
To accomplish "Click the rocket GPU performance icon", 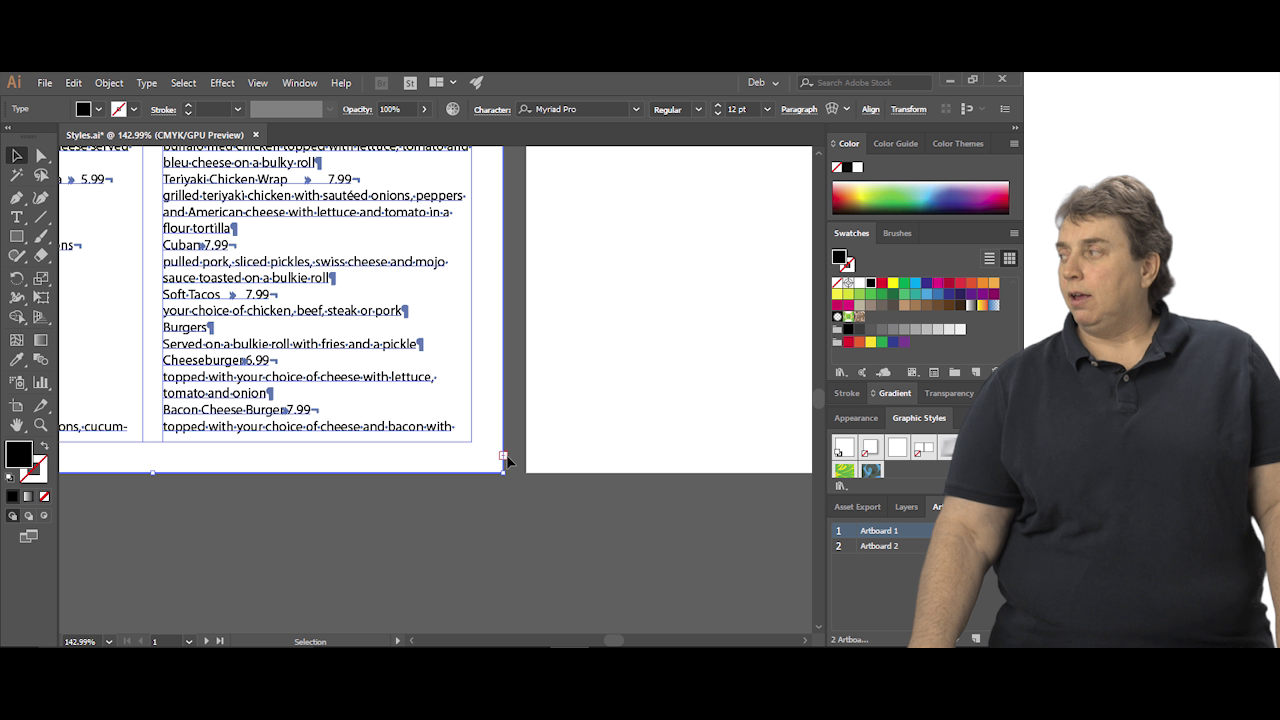I will [x=477, y=83].
